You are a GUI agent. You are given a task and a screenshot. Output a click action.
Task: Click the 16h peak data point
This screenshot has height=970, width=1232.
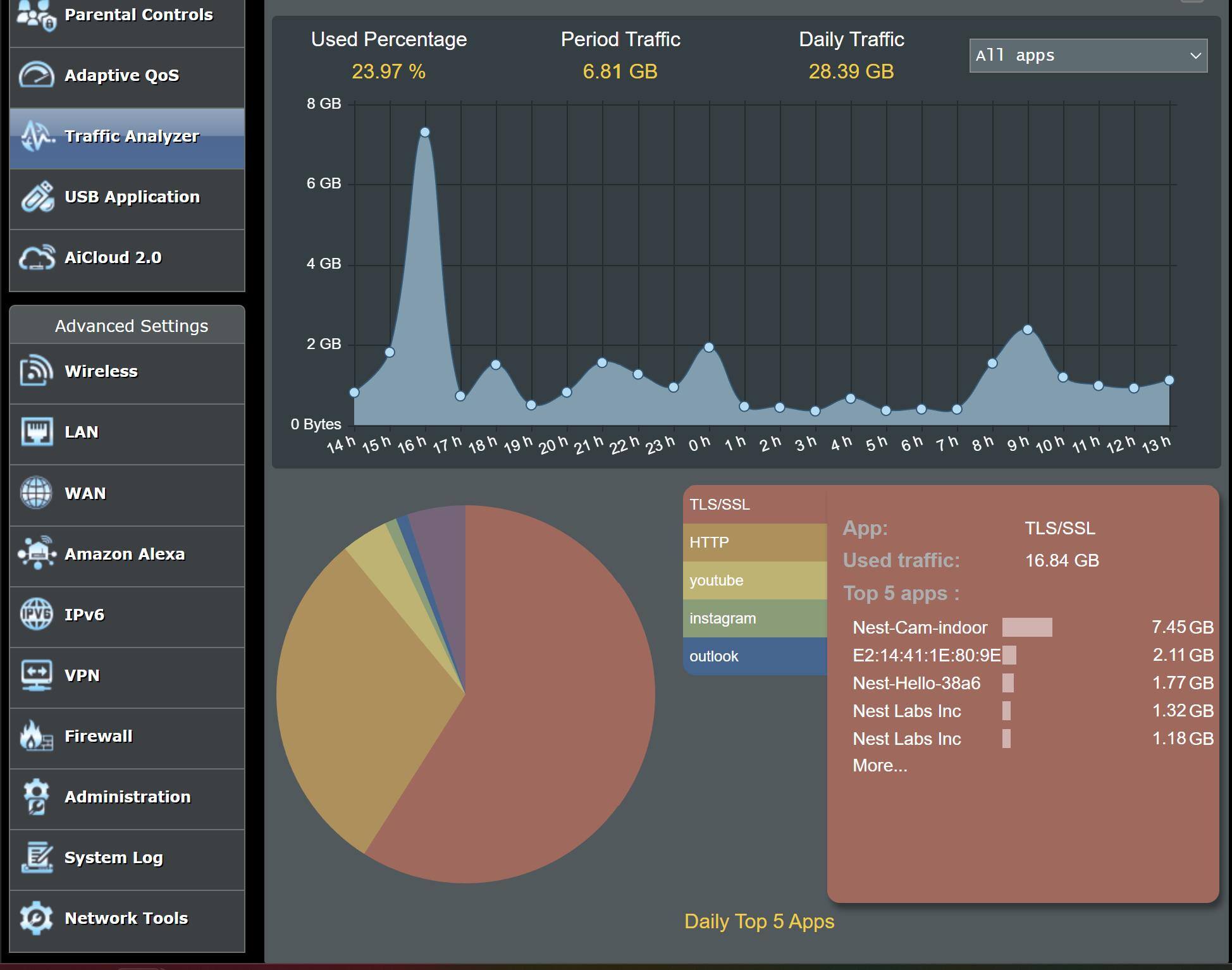click(x=425, y=132)
